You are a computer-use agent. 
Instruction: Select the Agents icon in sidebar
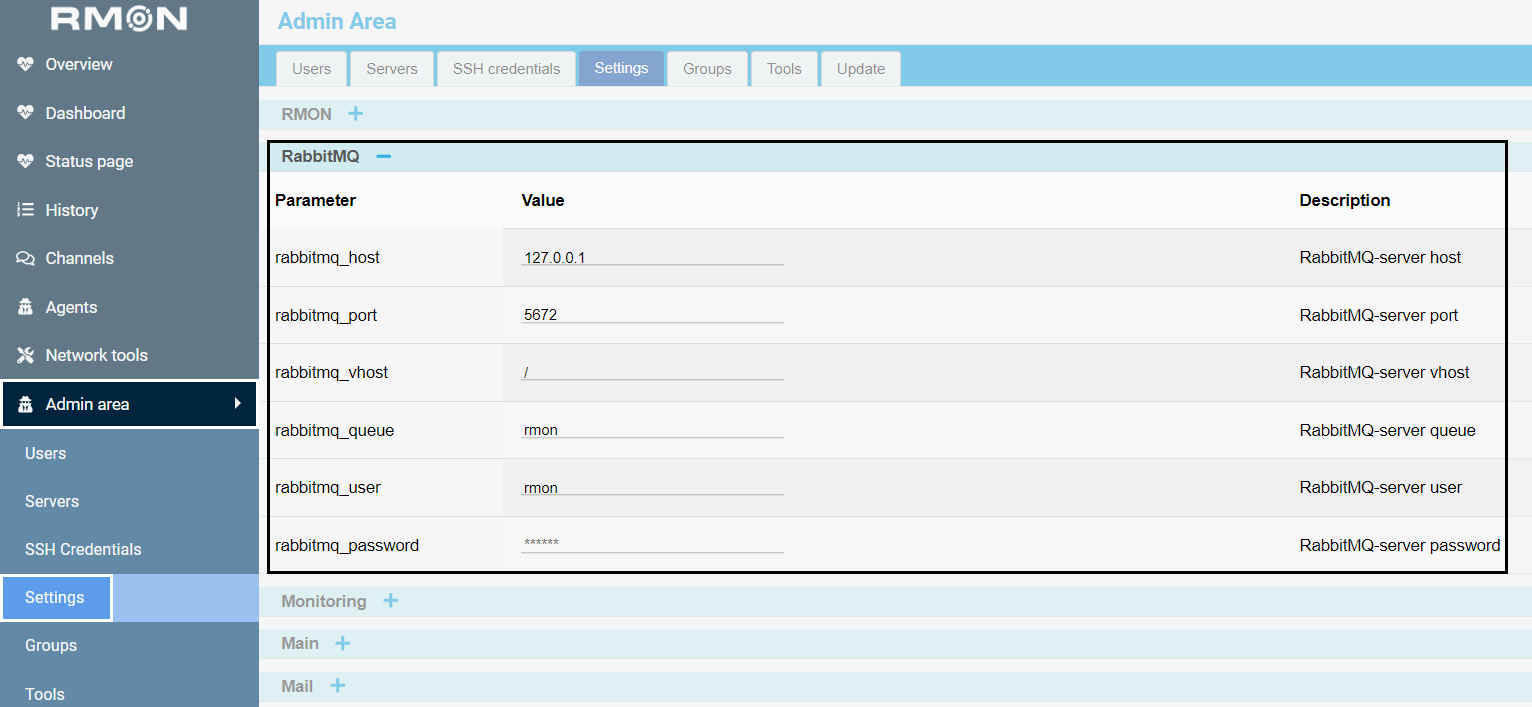click(24, 307)
